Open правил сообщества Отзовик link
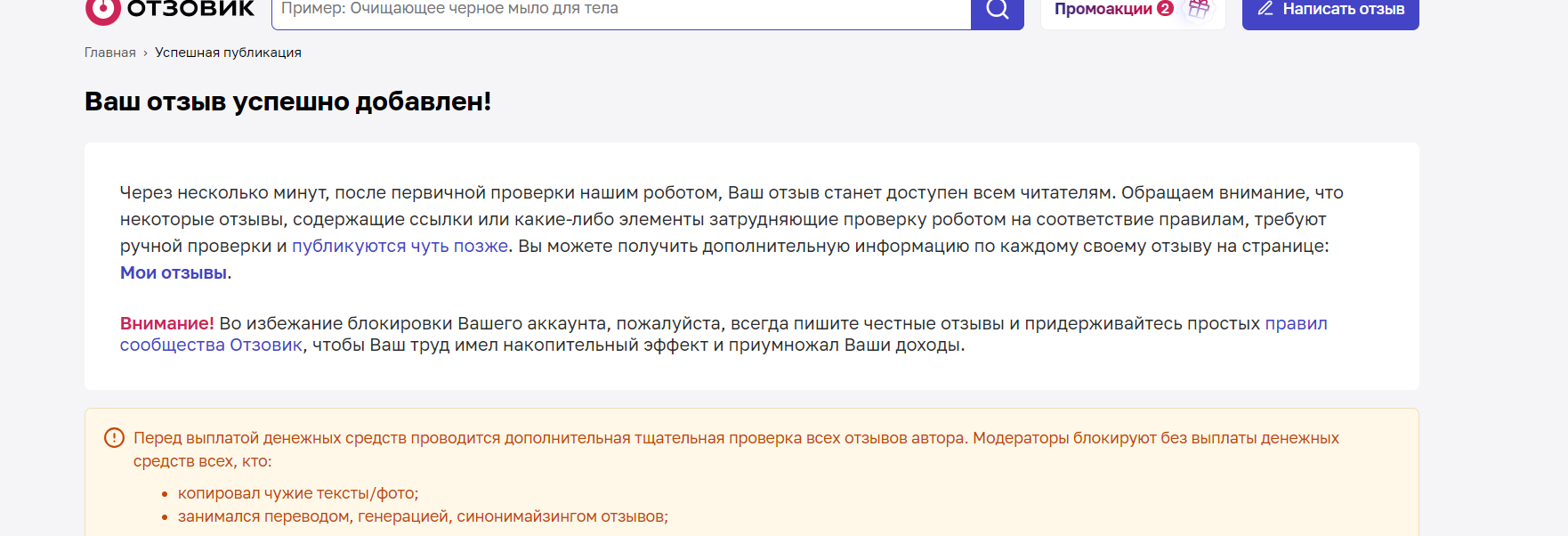1568x536 pixels. coord(723,334)
